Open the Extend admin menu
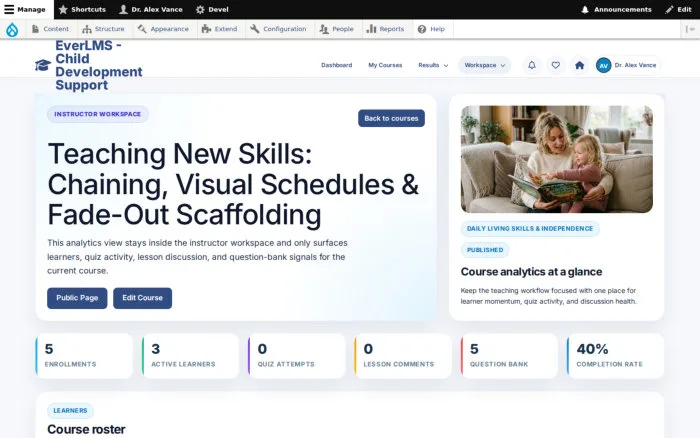This screenshot has height=438, width=700. (x=219, y=29)
